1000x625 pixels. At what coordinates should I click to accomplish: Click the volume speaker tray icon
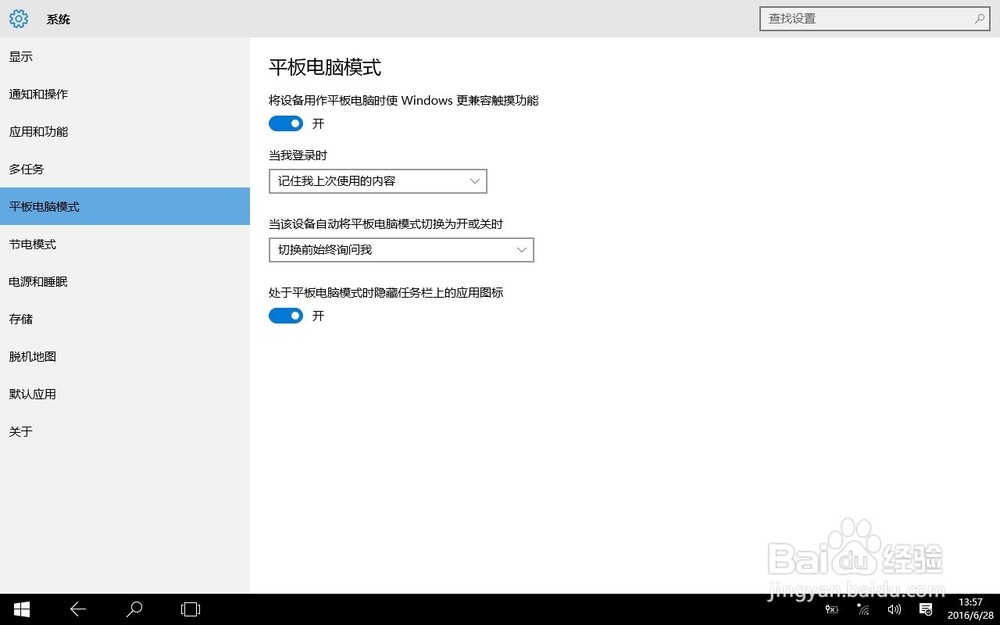pyautogui.click(x=895, y=609)
